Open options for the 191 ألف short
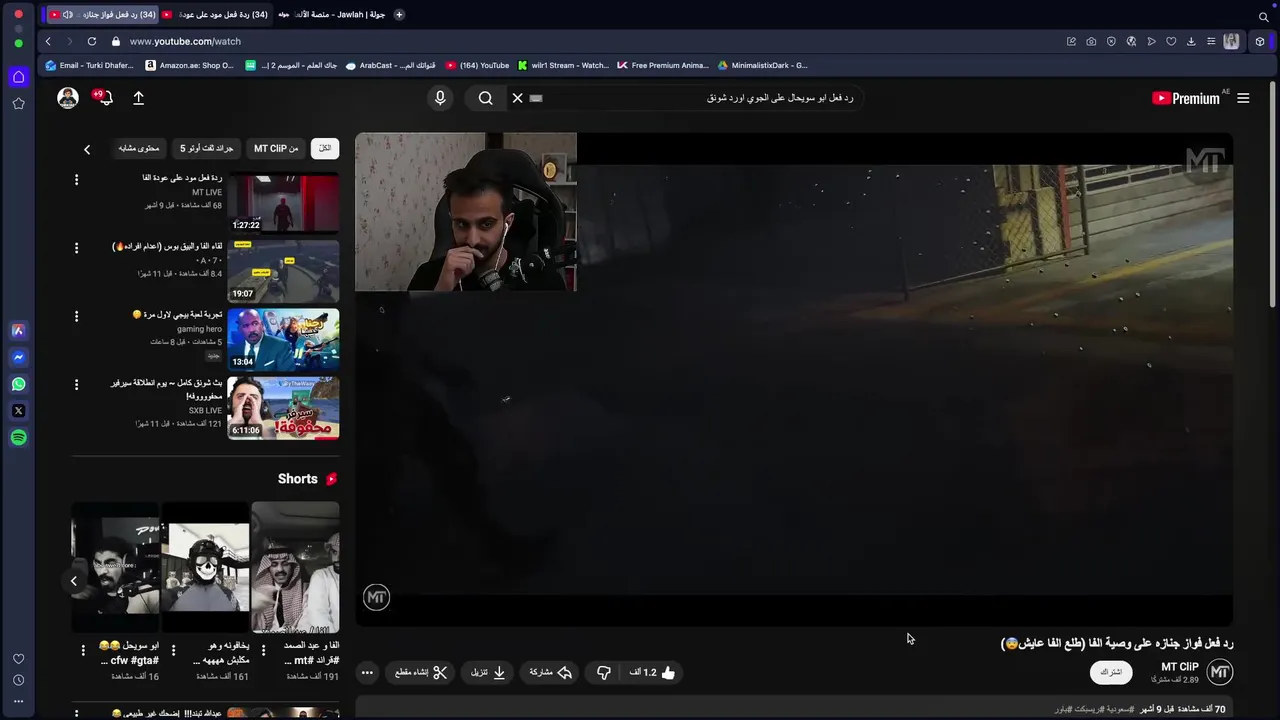This screenshot has height=720, width=1280. click(x=263, y=650)
